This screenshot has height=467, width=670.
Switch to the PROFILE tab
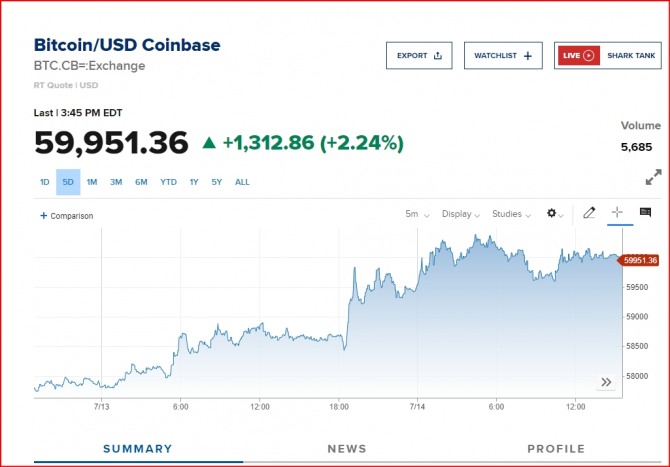[556, 449]
